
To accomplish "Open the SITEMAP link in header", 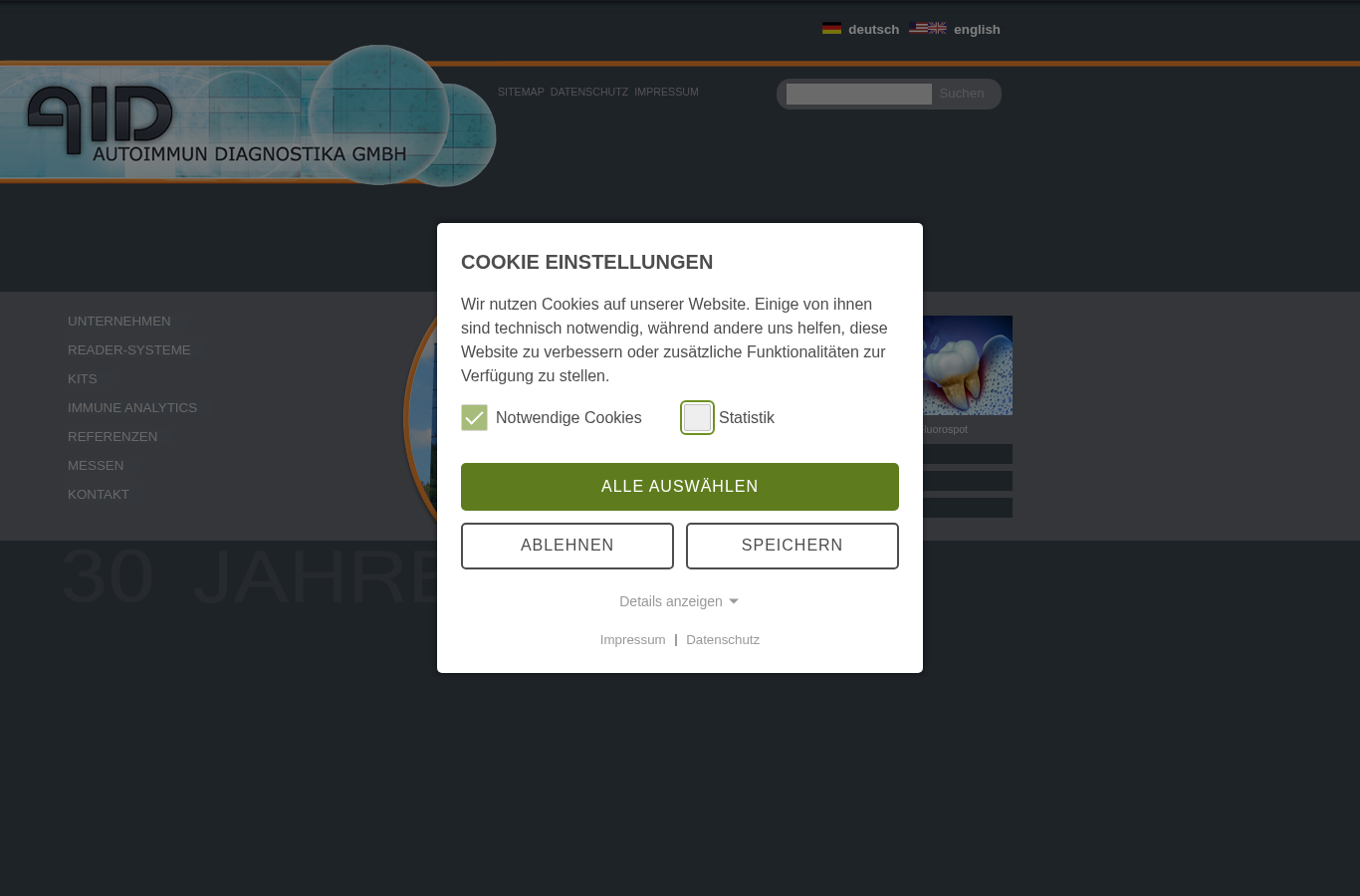I will coord(521,92).
